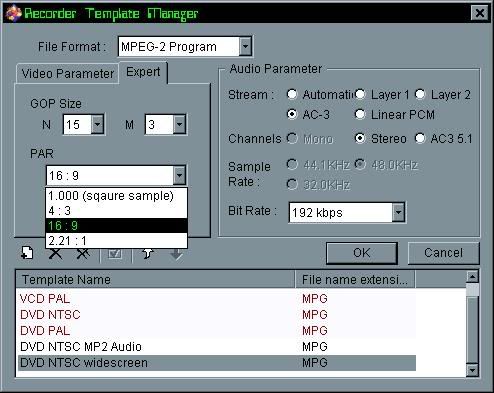Select the Automatic stream radio button

click(292, 94)
